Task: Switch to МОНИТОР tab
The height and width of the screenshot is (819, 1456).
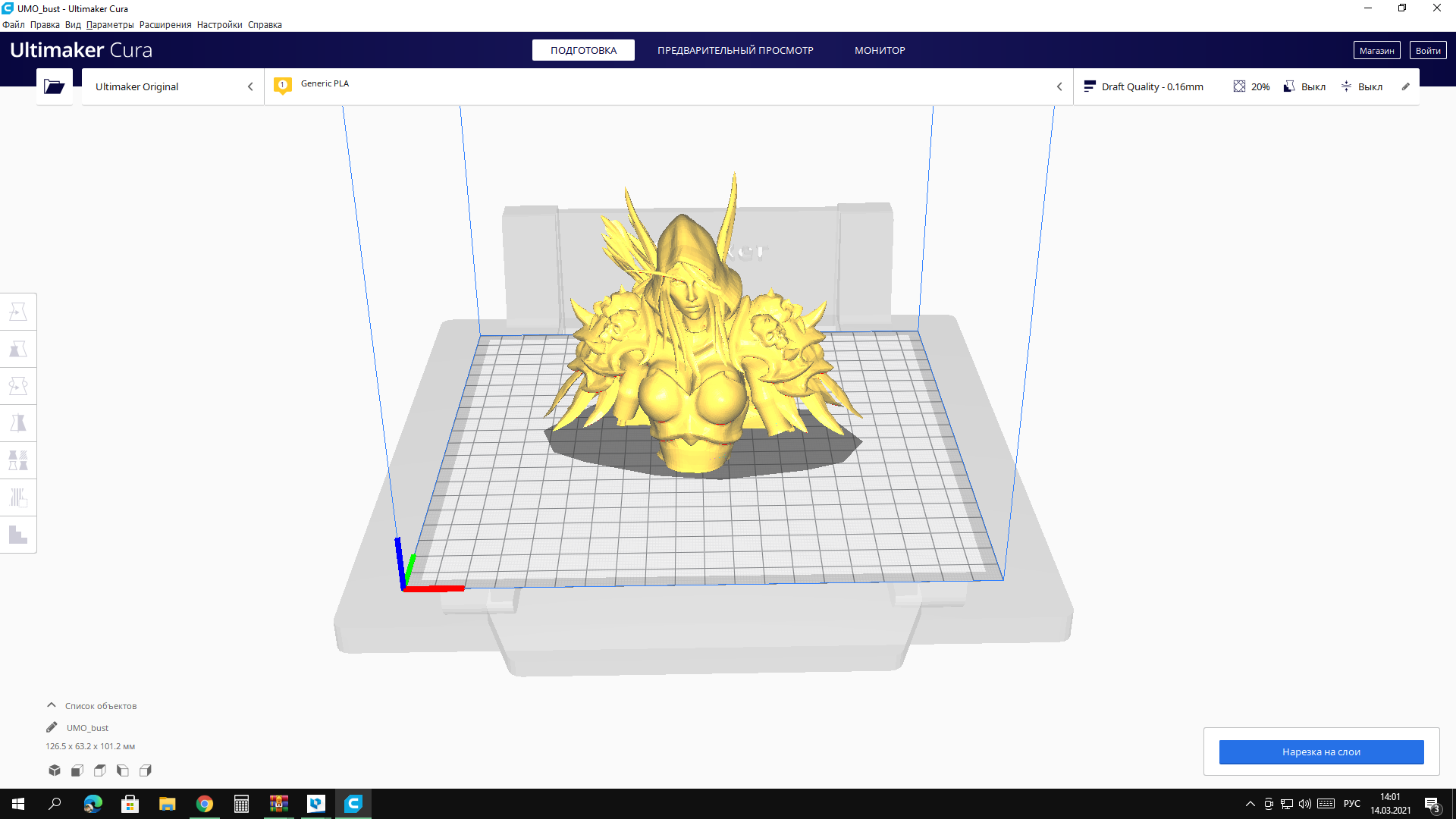Action: 880,50
